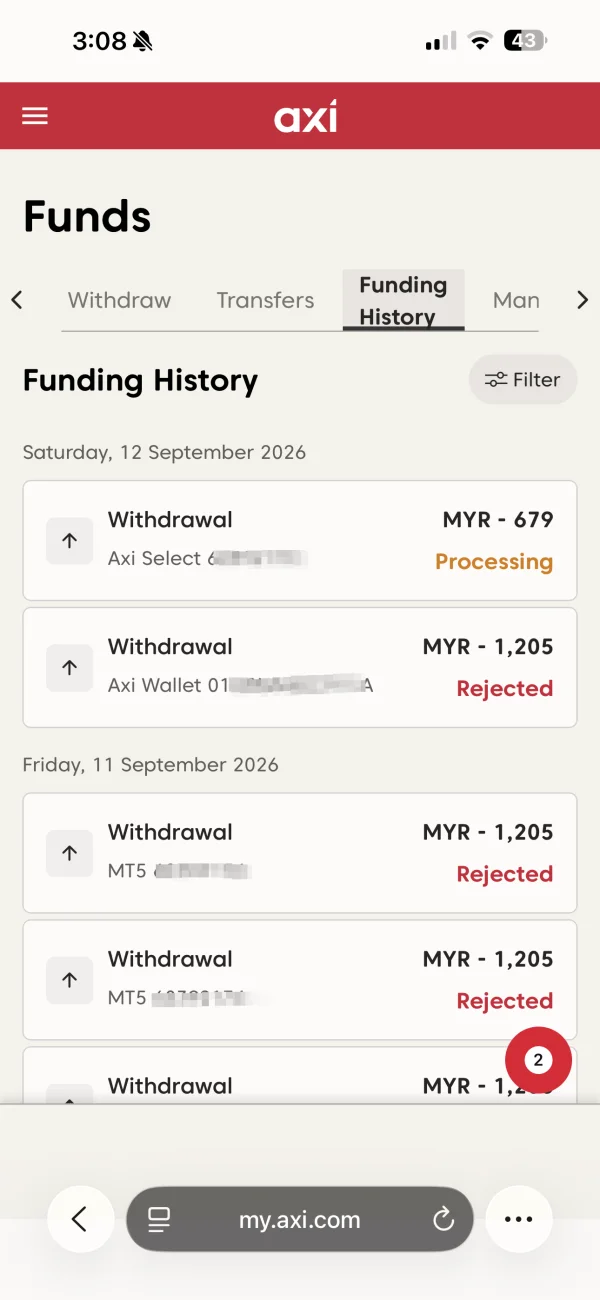Open the hamburger menu icon
The image size is (600, 1300).
(35, 116)
